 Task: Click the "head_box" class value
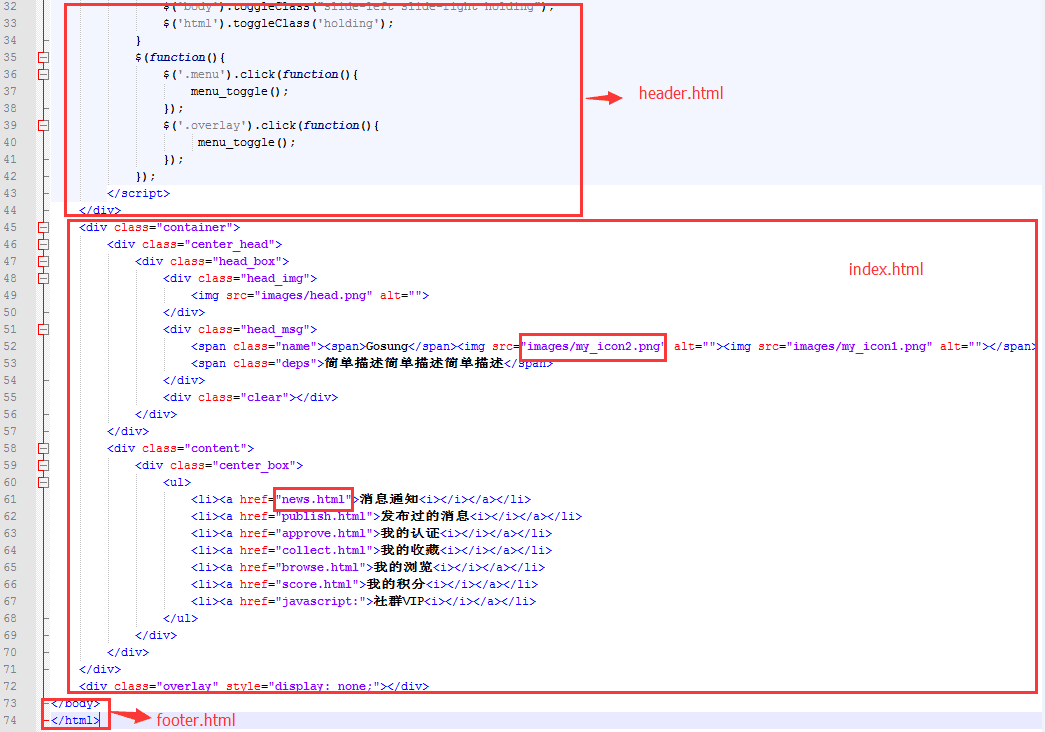coord(247,261)
